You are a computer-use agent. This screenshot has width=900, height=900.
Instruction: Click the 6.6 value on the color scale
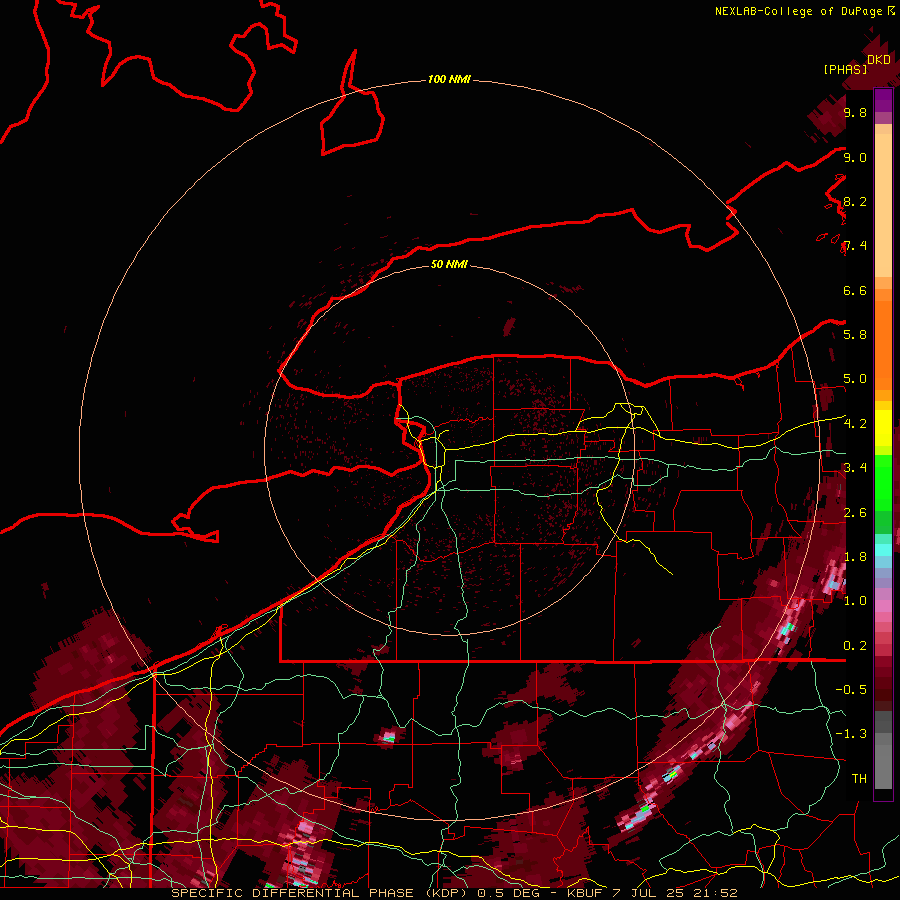pos(855,290)
